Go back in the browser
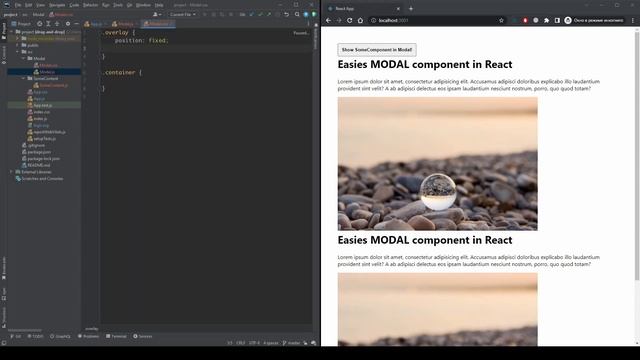This screenshot has width=640, height=360. pyautogui.click(x=329, y=20)
